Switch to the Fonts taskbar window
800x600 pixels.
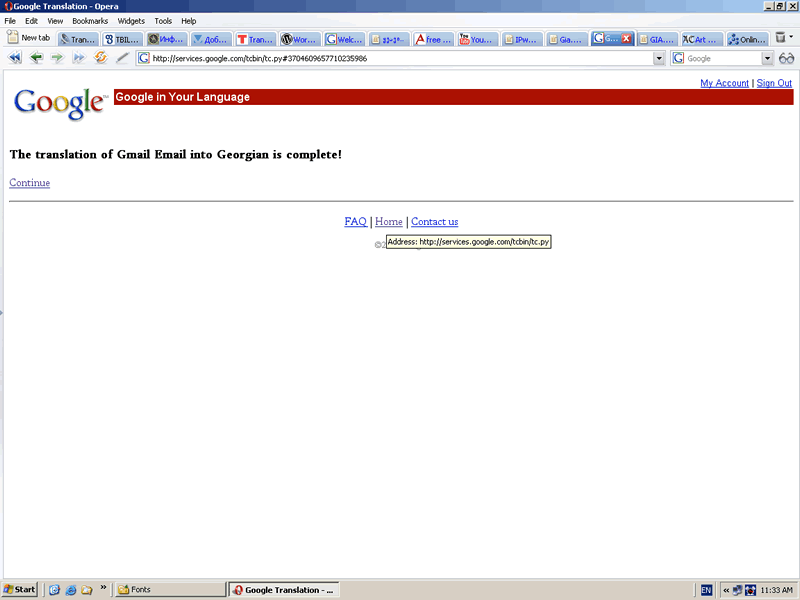[170, 590]
